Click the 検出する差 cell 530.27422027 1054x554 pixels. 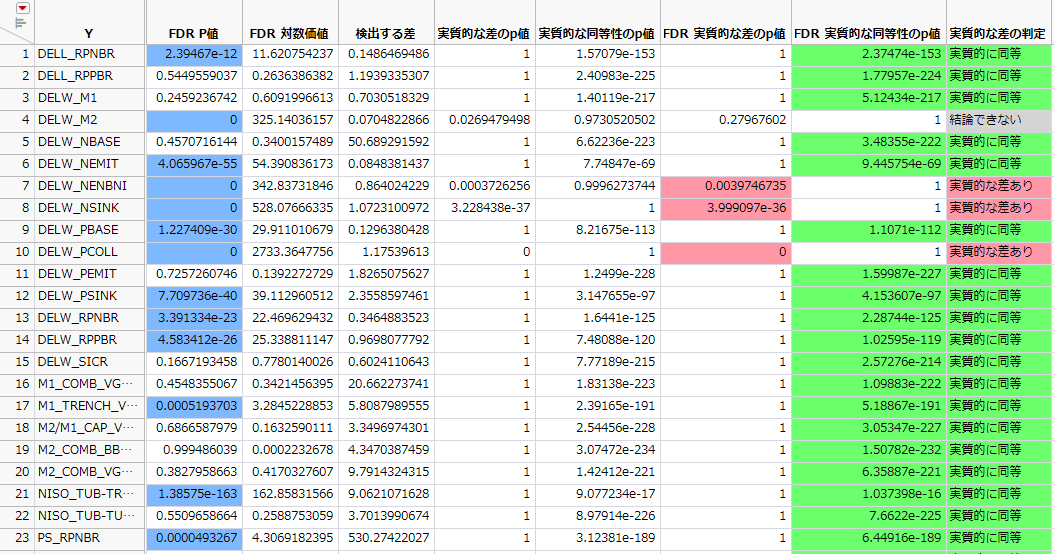coord(387,538)
